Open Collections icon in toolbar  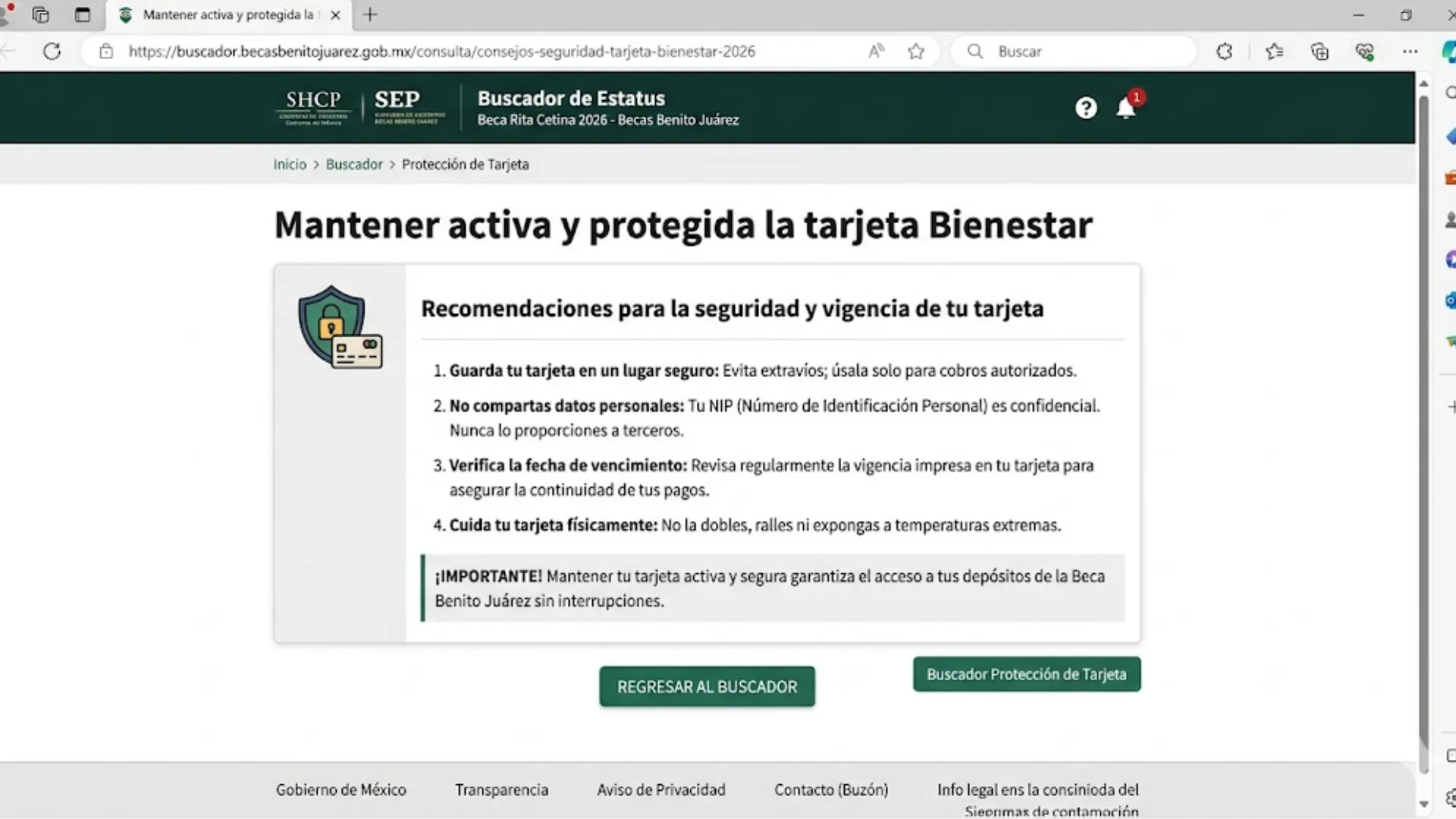1319,52
